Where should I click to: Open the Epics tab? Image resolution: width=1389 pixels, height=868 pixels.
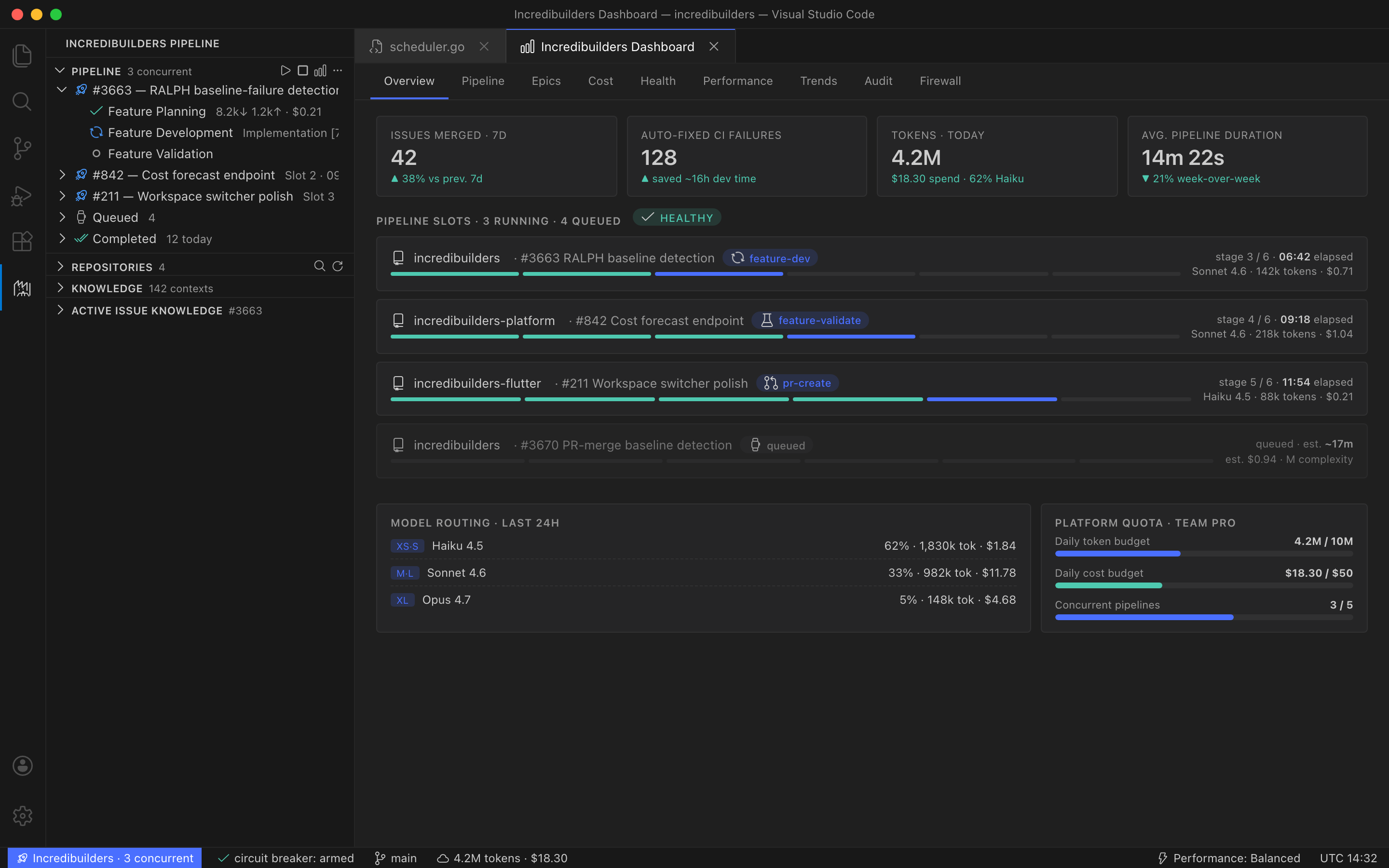coord(546,81)
